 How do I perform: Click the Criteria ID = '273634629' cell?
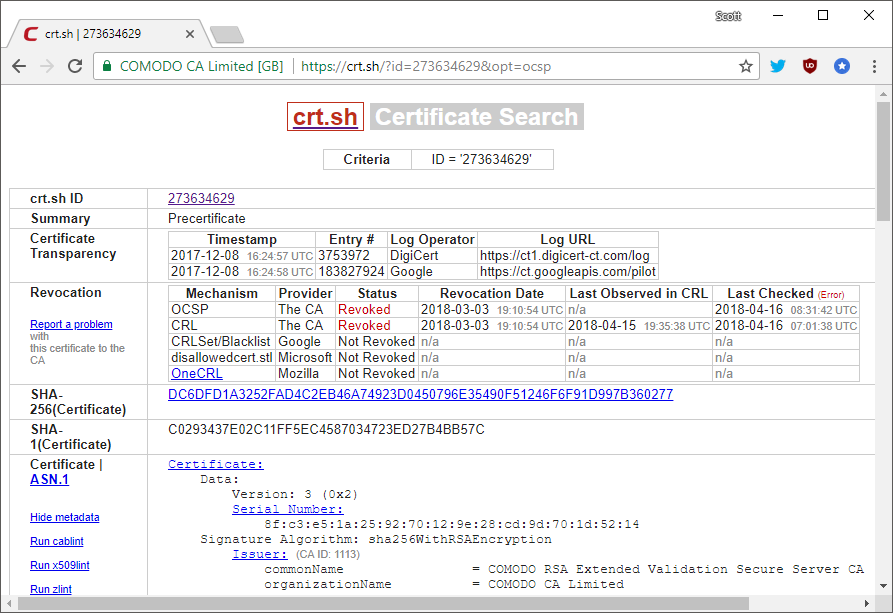[x=481, y=160]
